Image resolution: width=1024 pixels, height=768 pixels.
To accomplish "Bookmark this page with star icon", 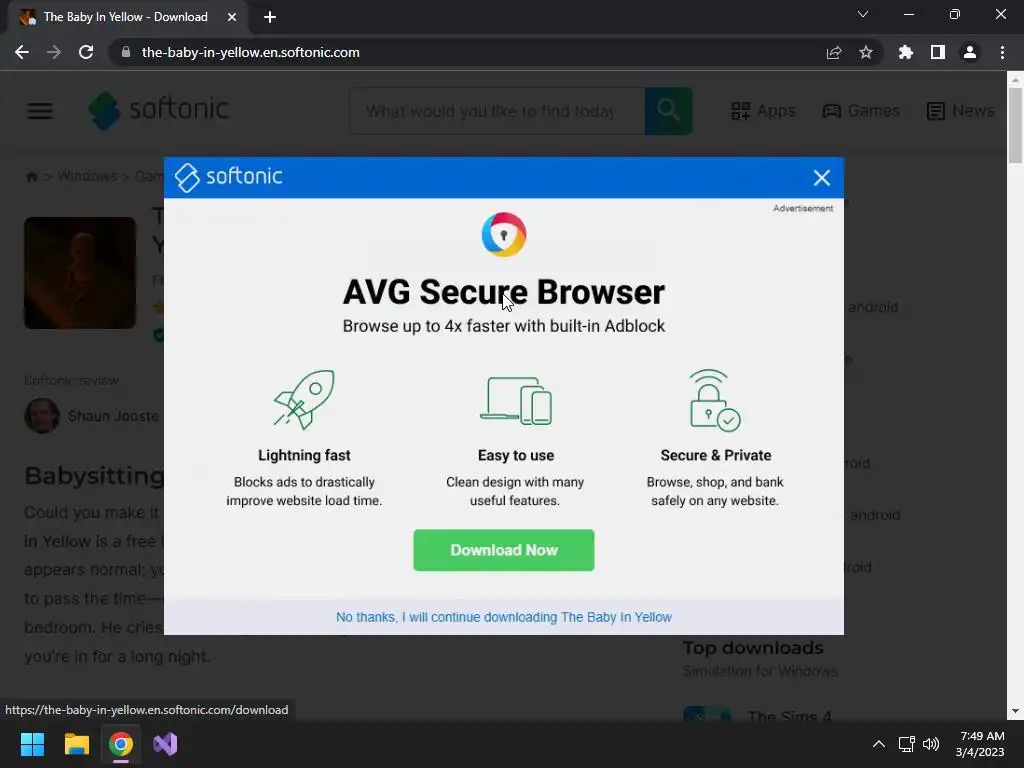I will (x=866, y=52).
